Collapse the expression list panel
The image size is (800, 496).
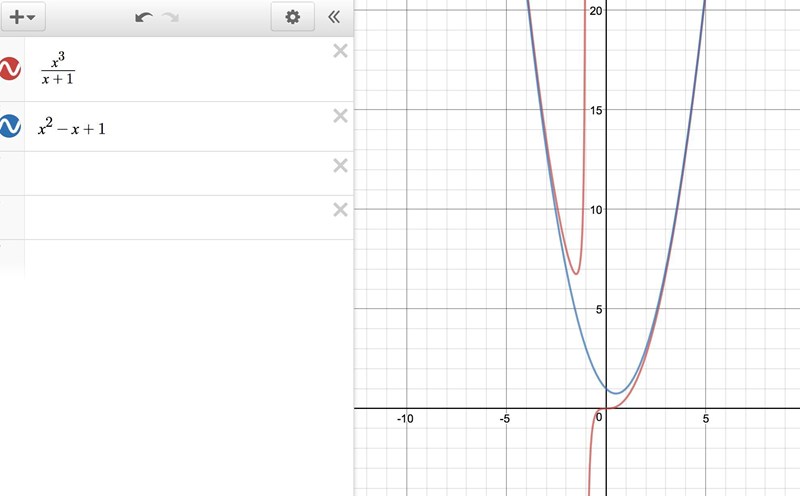coord(334,17)
